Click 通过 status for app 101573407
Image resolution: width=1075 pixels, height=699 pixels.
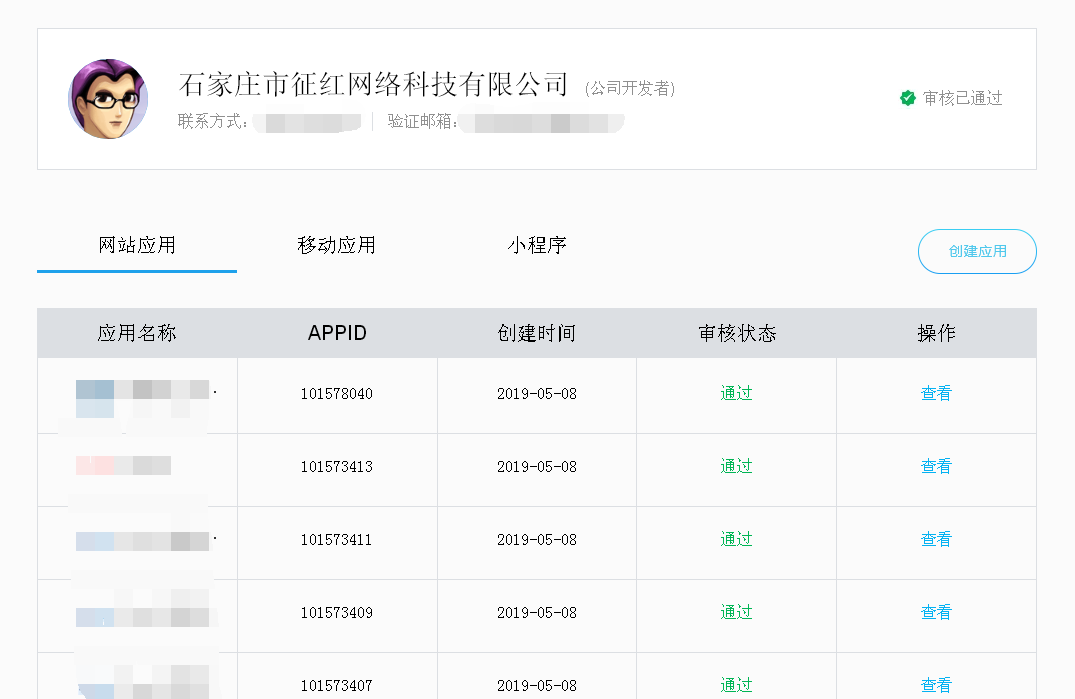tap(736, 685)
